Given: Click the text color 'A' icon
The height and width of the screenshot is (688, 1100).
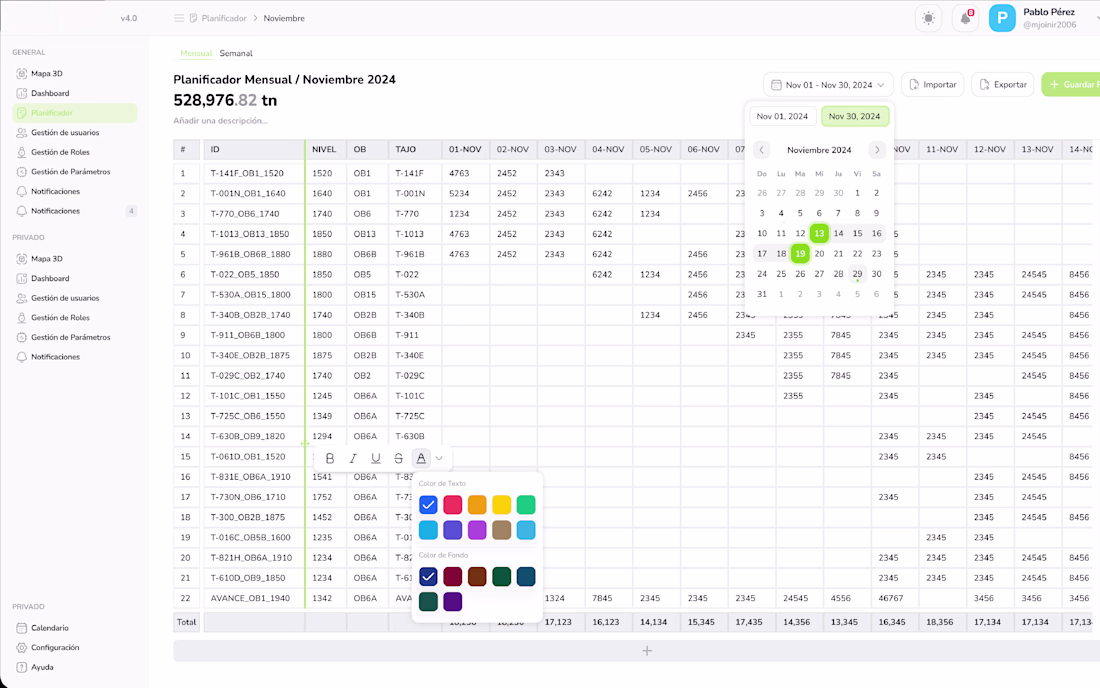Looking at the screenshot, I should coord(421,458).
